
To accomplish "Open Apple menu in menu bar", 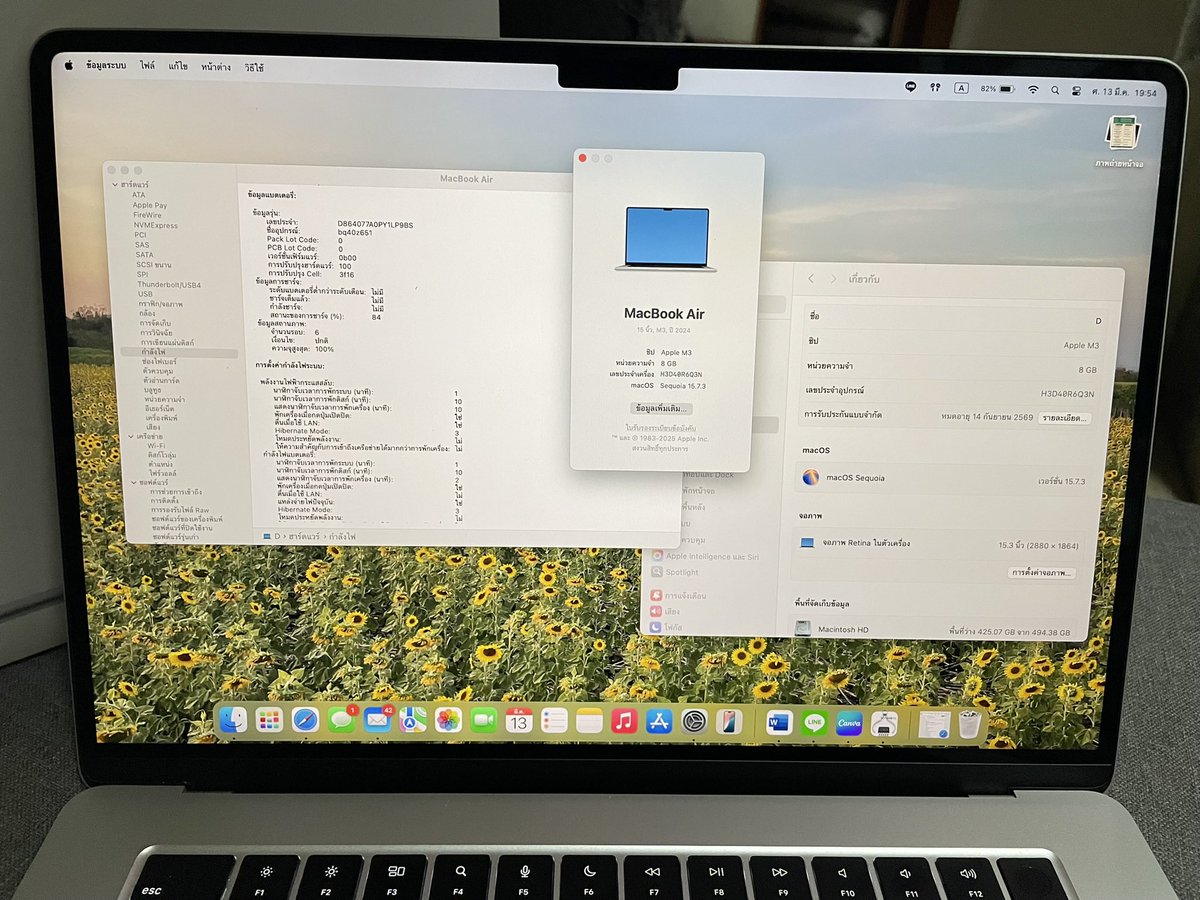I will 69,65.
